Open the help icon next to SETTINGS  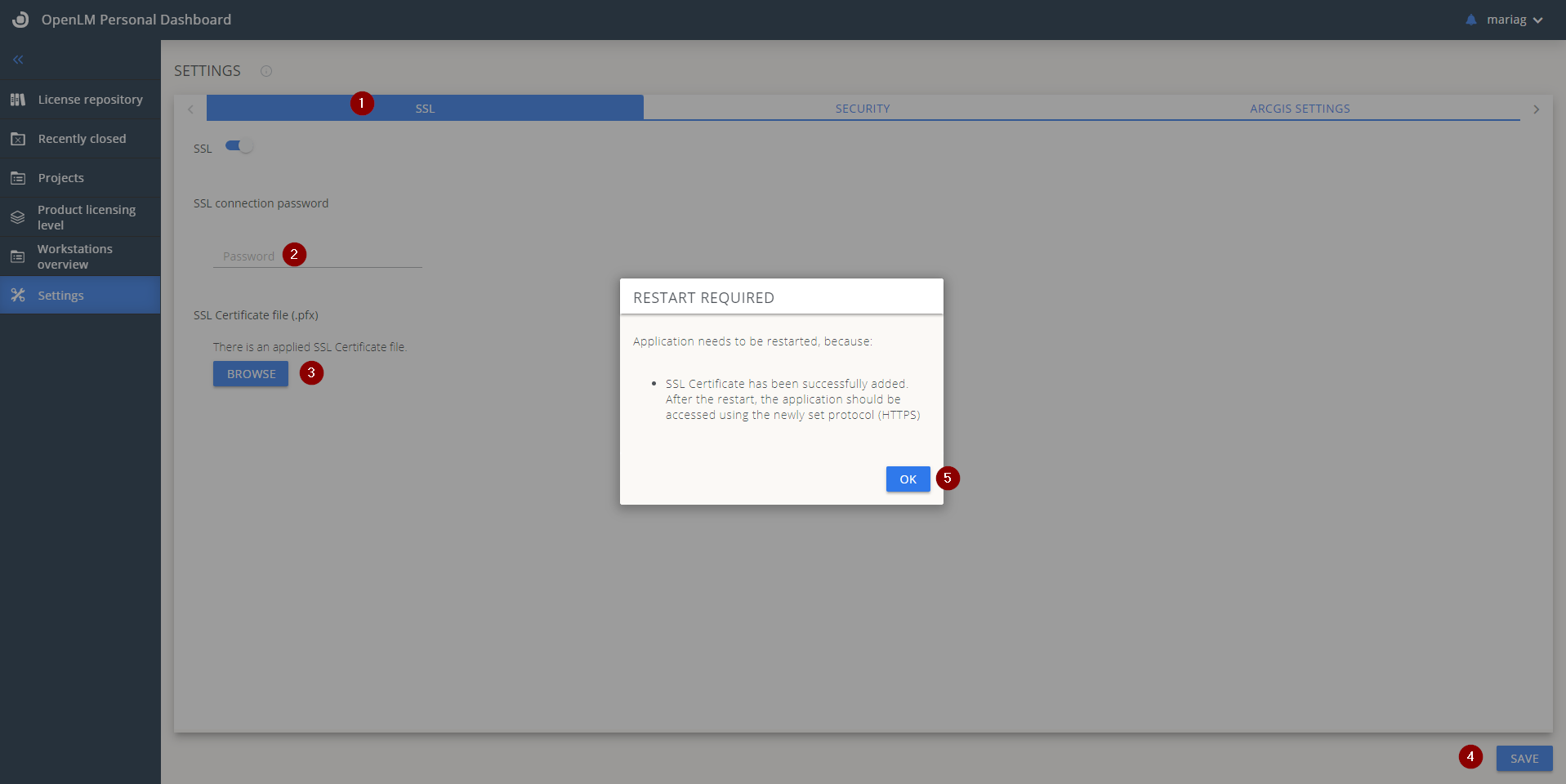(265, 71)
